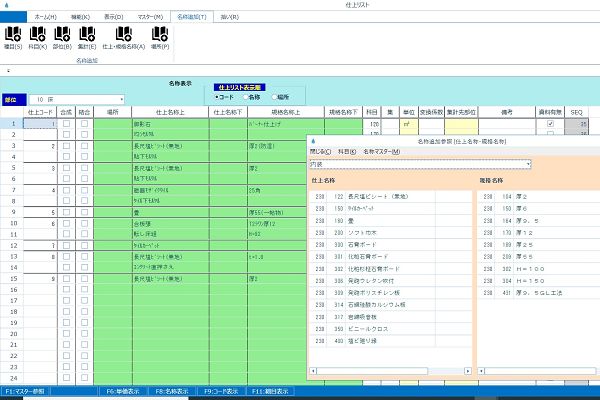Click right arrow of 仕上名称 list scrollbar
The image size is (600, 400).
[468, 371]
